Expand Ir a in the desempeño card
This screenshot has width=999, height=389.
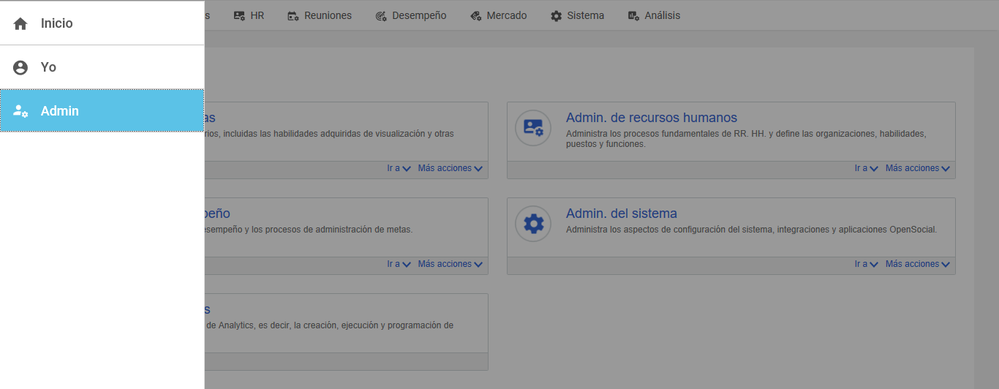point(399,264)
